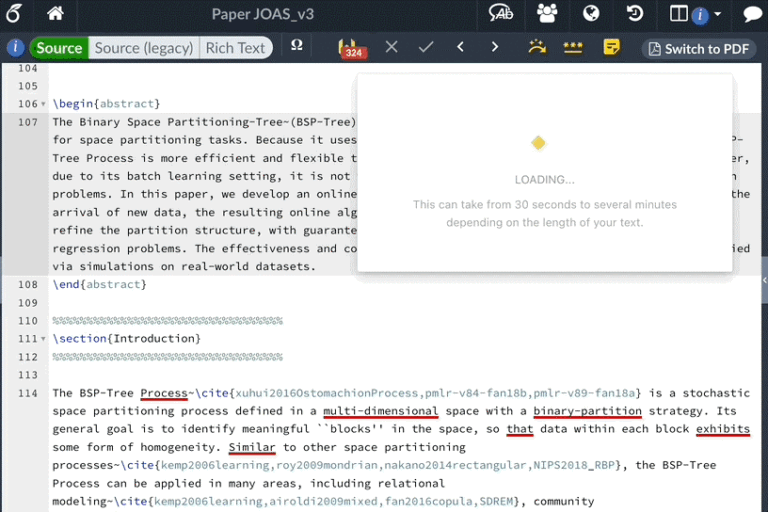Go to the previous suggestion arrow
The image size is (768, 512).
pos(460,47)
